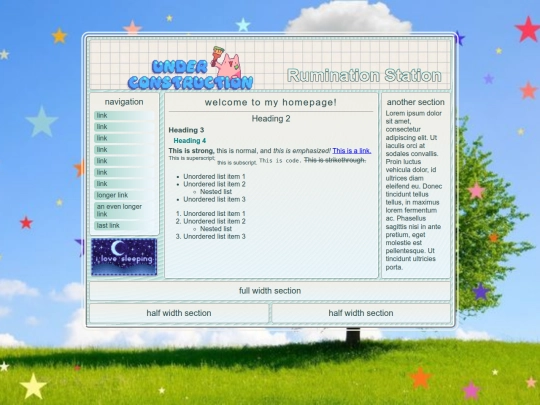Click the teal 'Heading 4' text
Viewport: 540px width, 405px height.
[190, 141]
